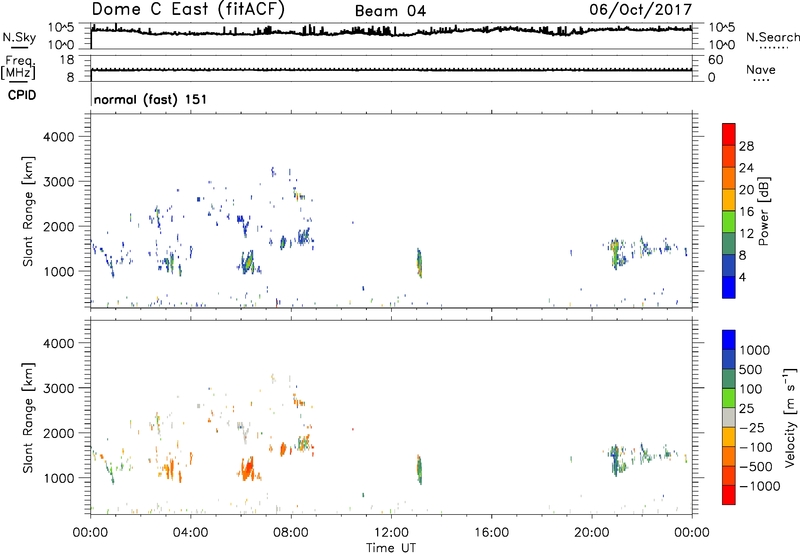800x554 pixels.
Task: Select the red bottom segment of velocity colorbar
Action: point(729,495)
